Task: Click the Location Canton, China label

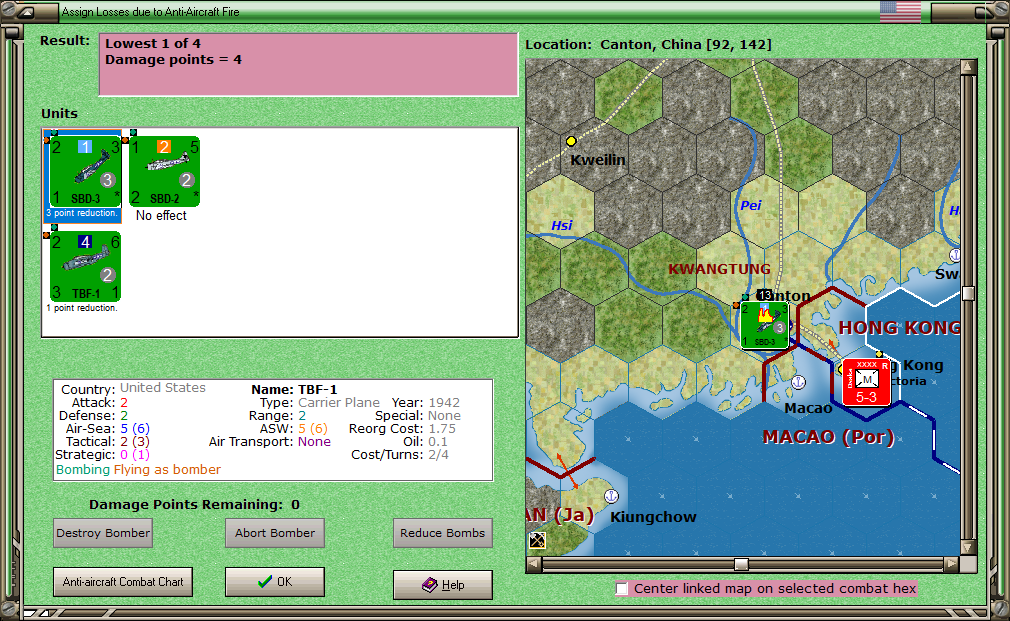Action: tap(648, 44)
